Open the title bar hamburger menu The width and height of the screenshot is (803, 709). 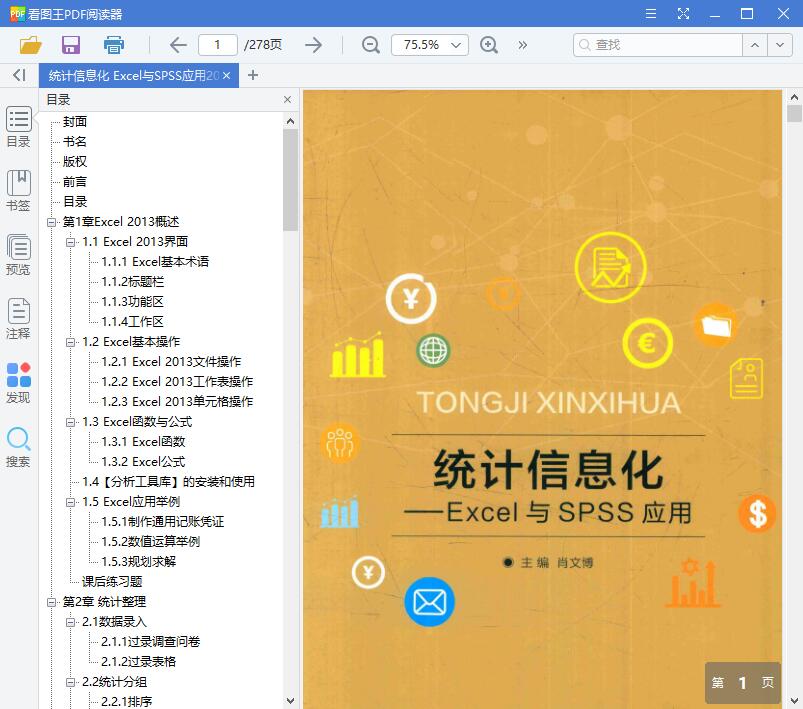651,13
